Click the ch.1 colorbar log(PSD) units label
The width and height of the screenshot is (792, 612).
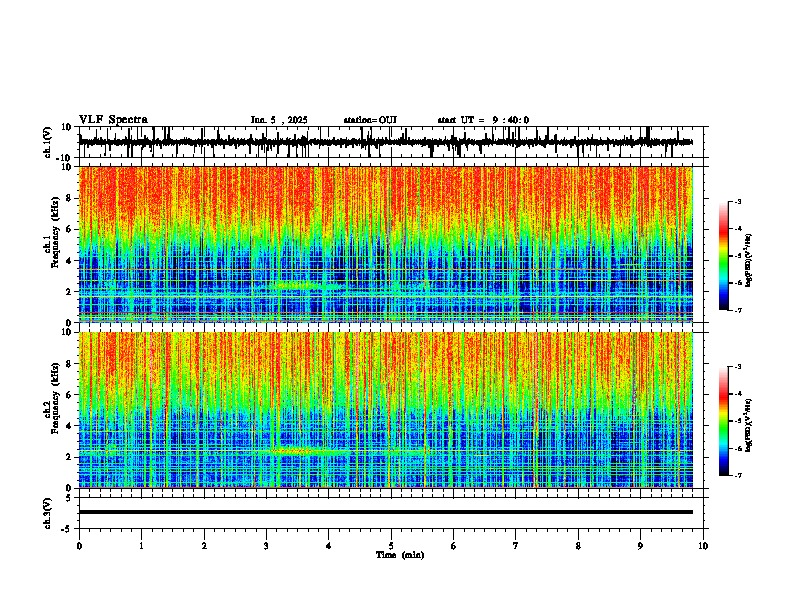[x=748, y=260]
